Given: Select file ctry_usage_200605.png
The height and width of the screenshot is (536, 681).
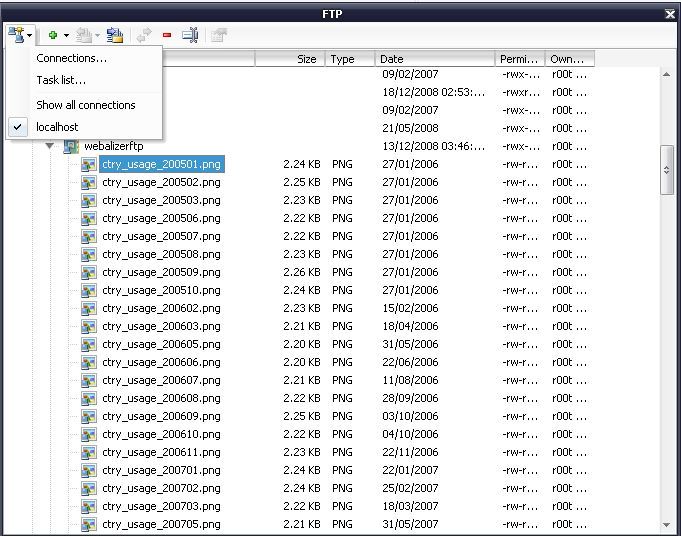Looking at the screenshot, I should coord(161,344).
